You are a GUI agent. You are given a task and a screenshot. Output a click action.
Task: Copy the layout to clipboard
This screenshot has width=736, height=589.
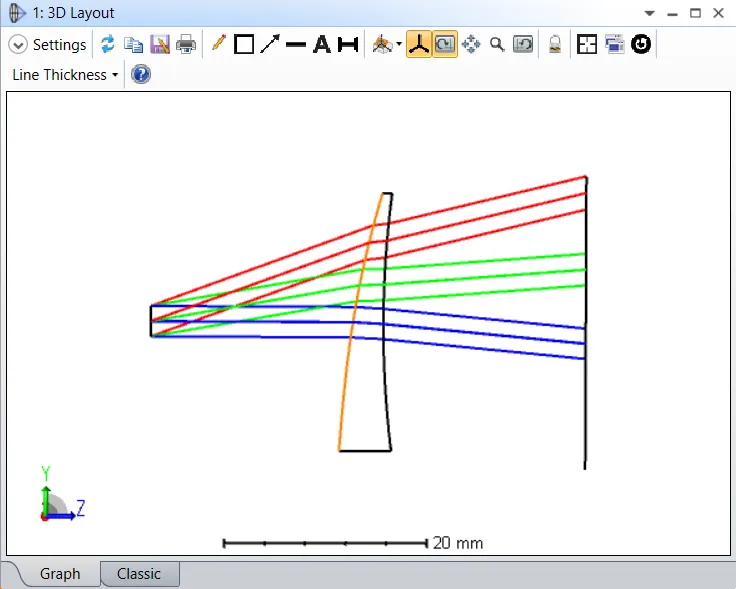pyautogui.click(x=133, y=45)
